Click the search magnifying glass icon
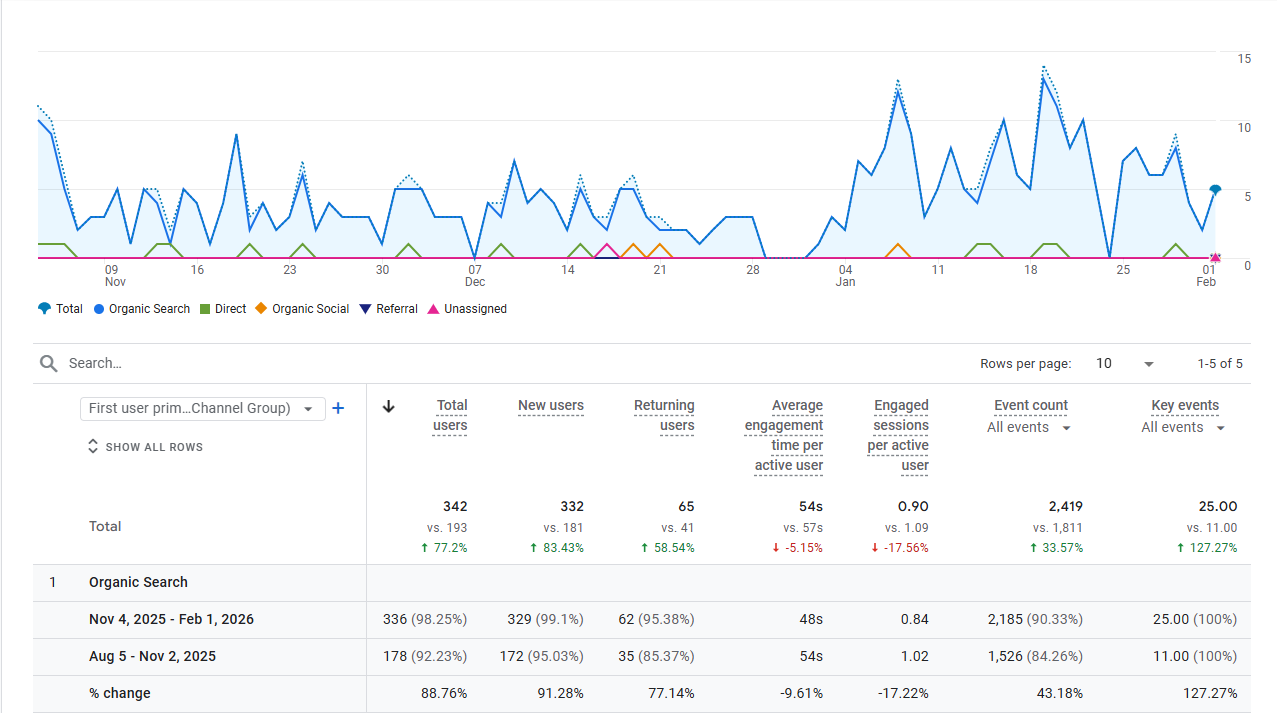The image size is (1277, 713). (x=48, y=363)
